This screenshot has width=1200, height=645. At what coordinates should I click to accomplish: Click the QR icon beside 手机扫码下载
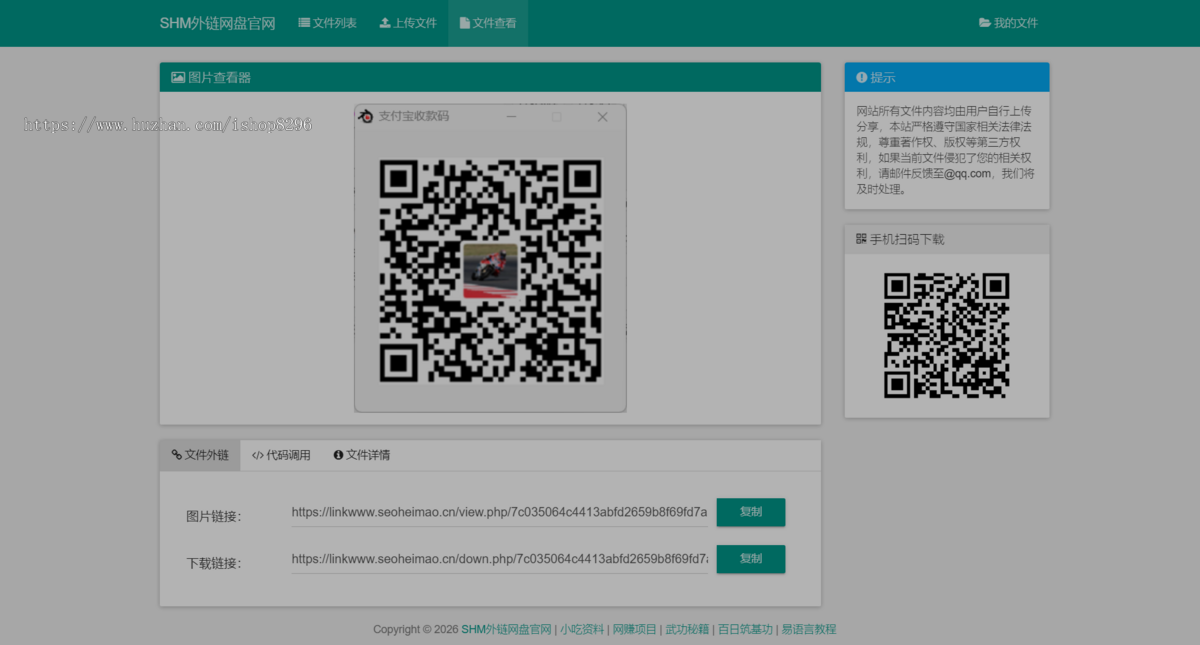pos(861,239)
